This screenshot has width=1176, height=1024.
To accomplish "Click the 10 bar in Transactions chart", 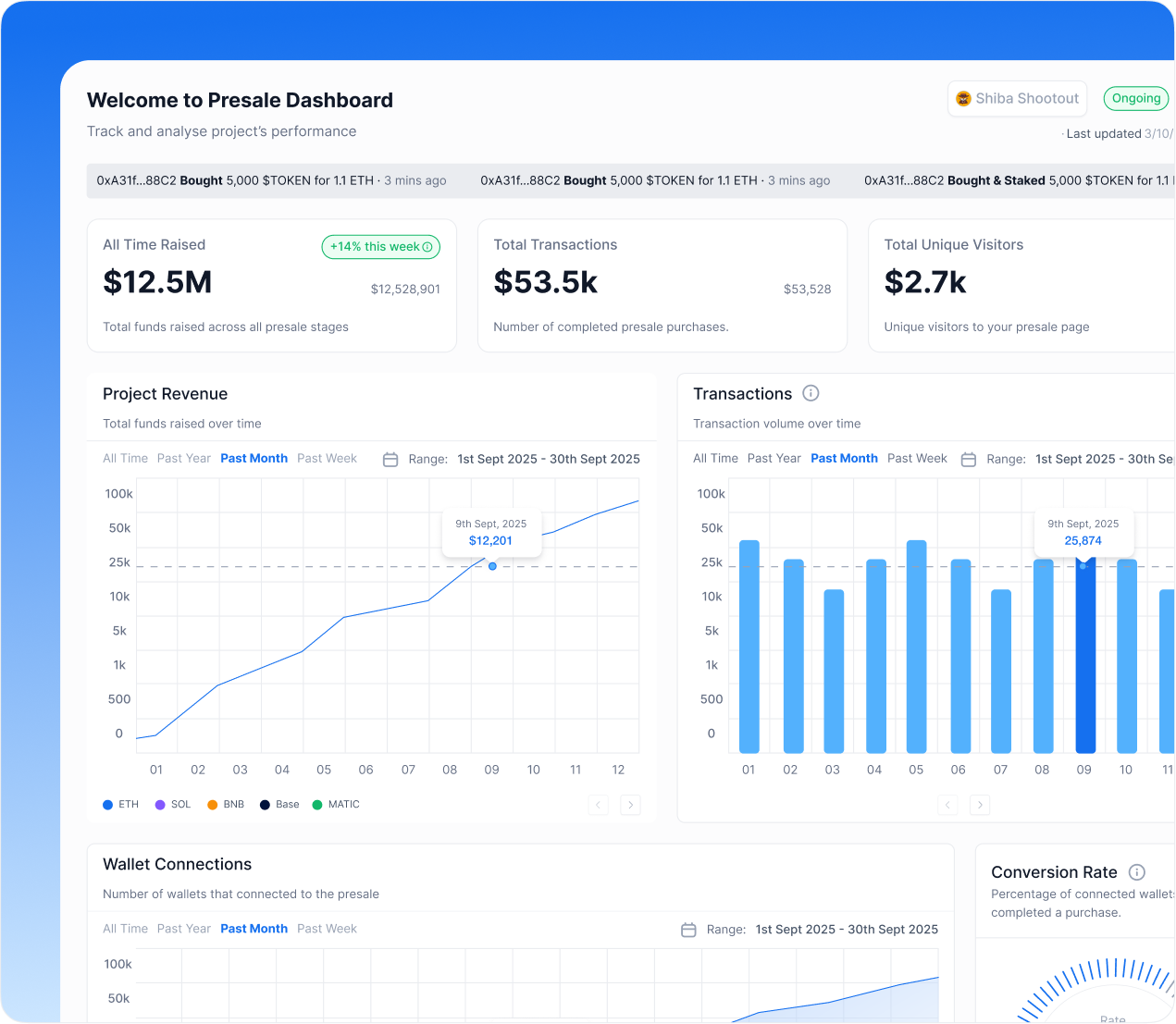I will pos(1127,656).
